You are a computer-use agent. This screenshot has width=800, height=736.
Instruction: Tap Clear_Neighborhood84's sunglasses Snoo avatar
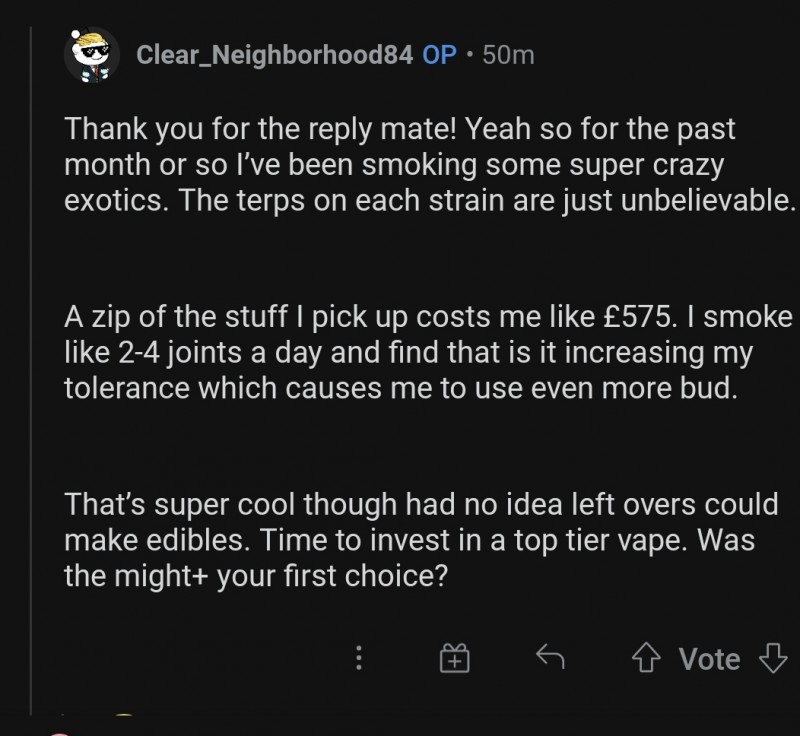(x=93, y=55)
